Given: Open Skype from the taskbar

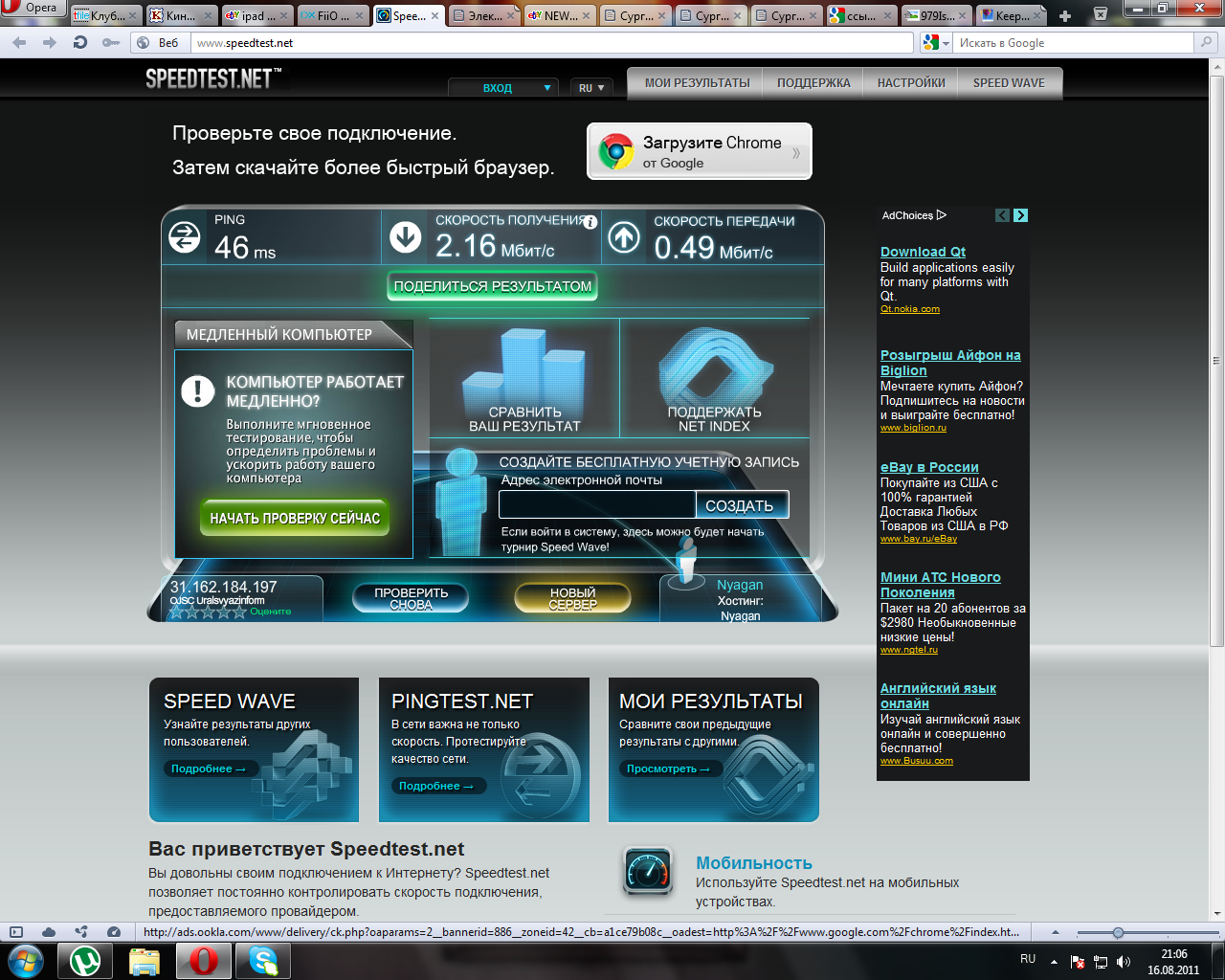Looking at the screenshot, I should 262,961.
